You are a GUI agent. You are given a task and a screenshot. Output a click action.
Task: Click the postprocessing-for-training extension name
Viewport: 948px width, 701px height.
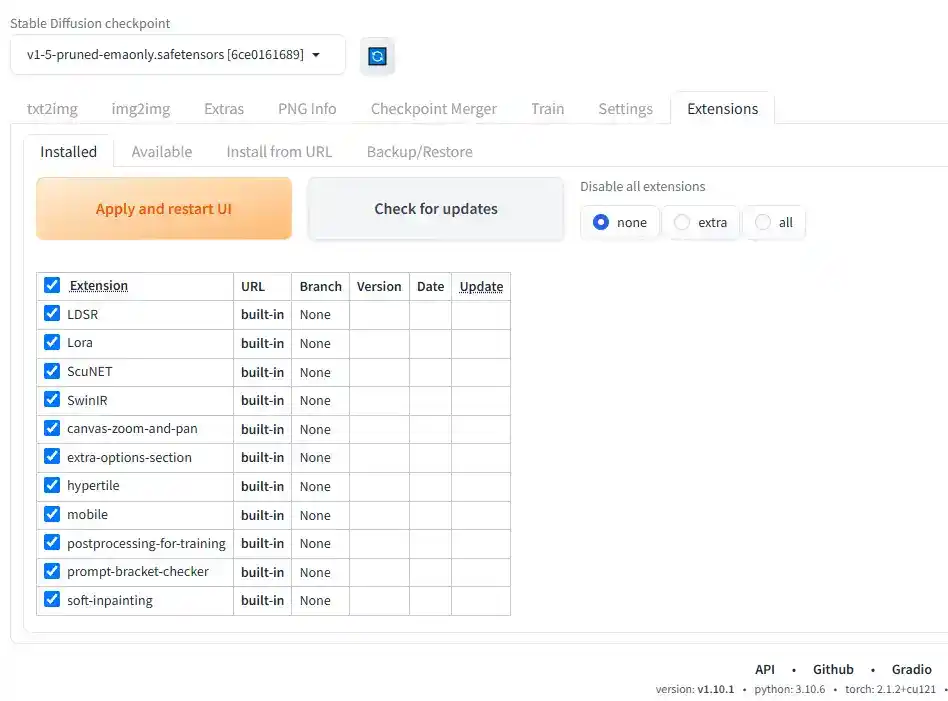(x=146, y=544)
